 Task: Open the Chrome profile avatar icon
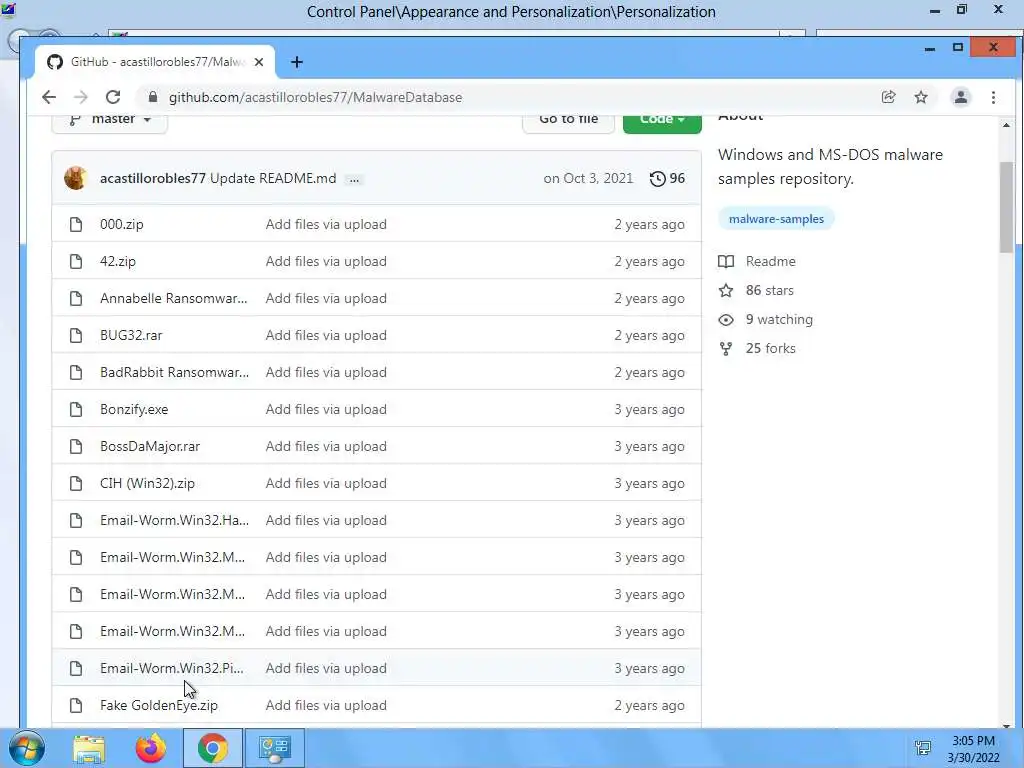[961, 97]
